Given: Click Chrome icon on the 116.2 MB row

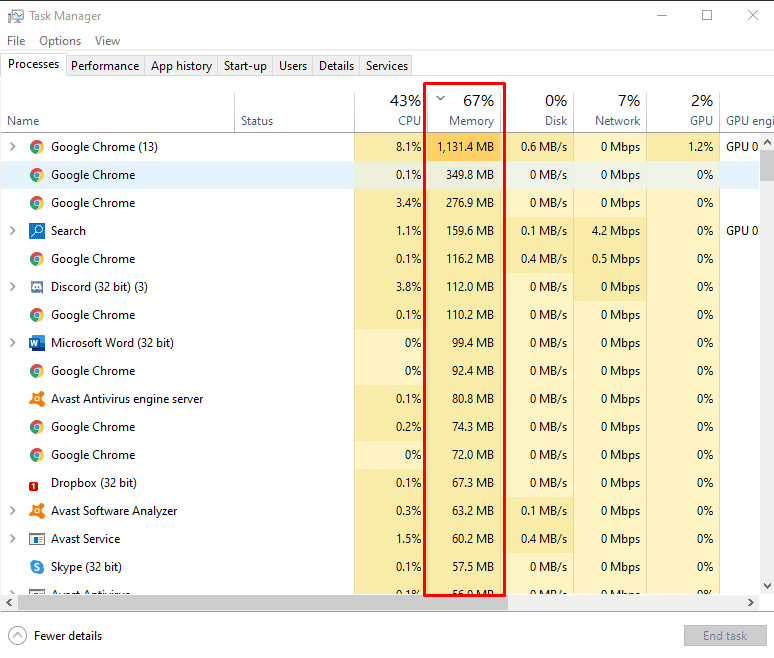Looking at the screenshot, I should pyautogui.click(x=37, y=259).
